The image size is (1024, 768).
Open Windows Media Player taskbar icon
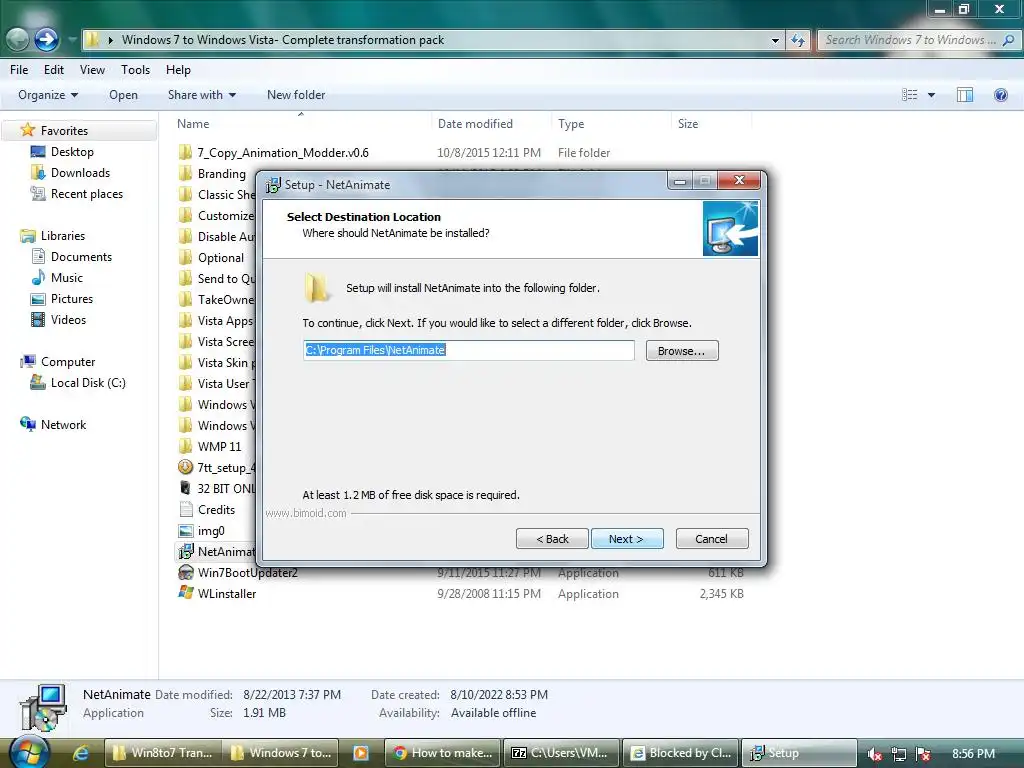(x=360, y=753)
